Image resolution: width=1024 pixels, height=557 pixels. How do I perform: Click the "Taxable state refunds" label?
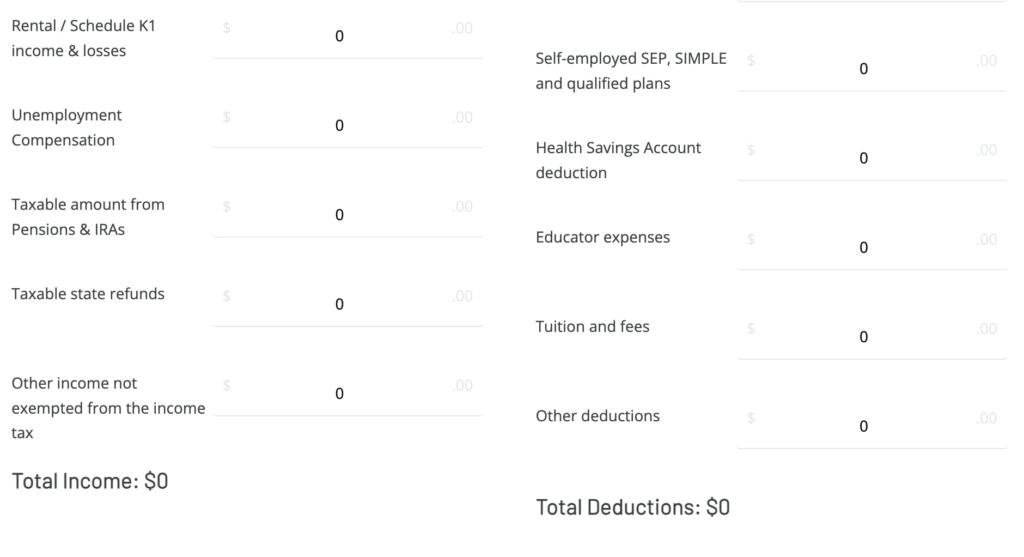[x=88, y=294]
